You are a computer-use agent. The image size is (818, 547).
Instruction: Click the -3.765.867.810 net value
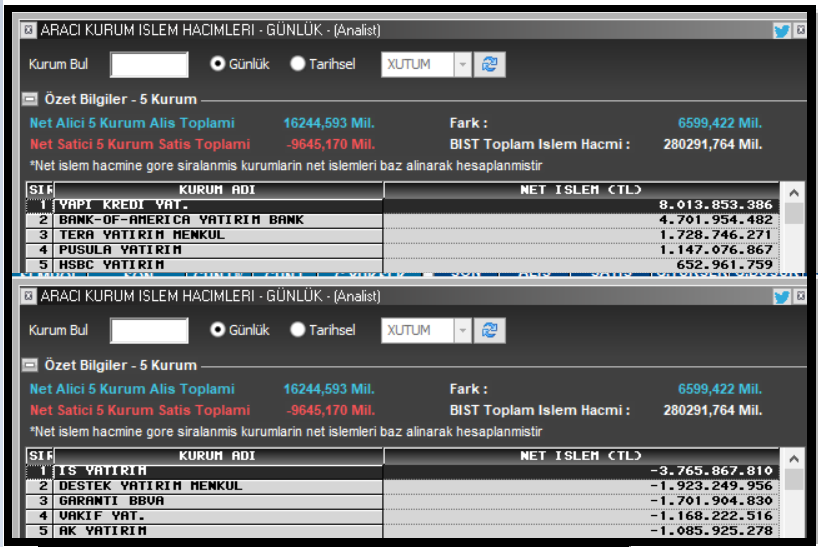711,471
